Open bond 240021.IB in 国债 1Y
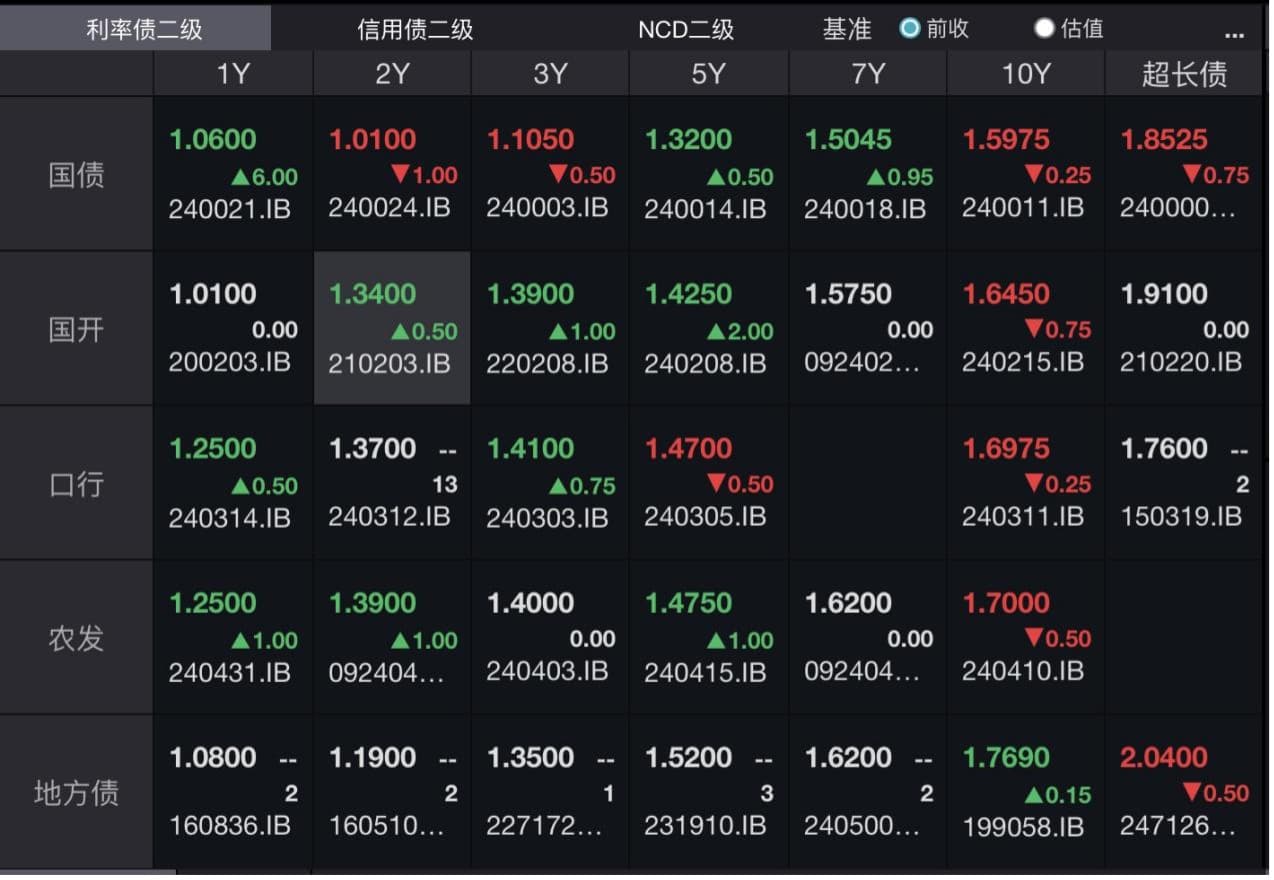 (x=233, y=174)
